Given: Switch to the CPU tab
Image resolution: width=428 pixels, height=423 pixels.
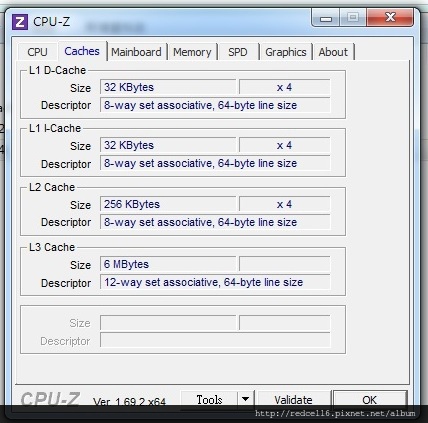Looking at the screenshot, I should pos(37,52).
